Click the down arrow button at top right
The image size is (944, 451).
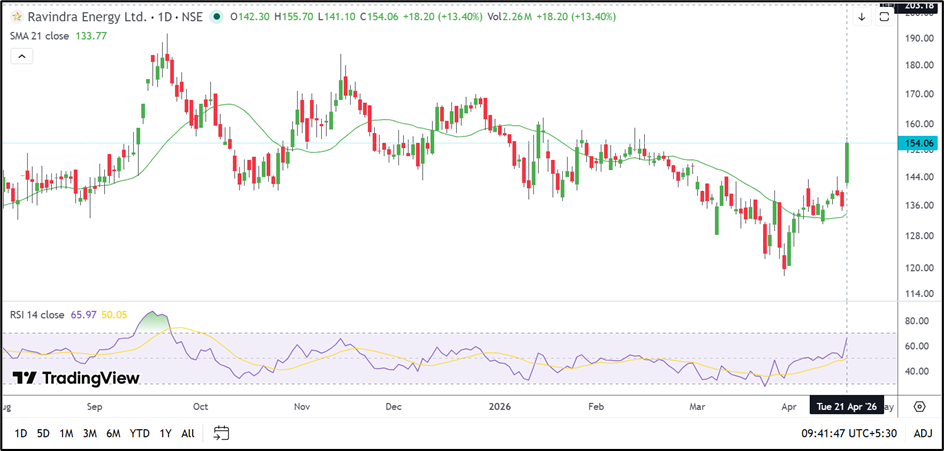(x=861, y=17)
